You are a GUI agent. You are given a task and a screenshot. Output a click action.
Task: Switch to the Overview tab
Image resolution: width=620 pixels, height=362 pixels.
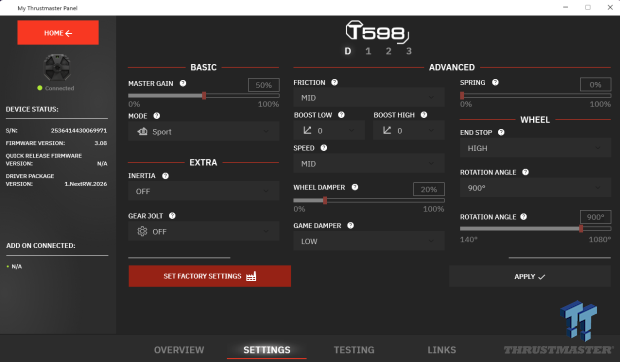[x=179, y=350]
